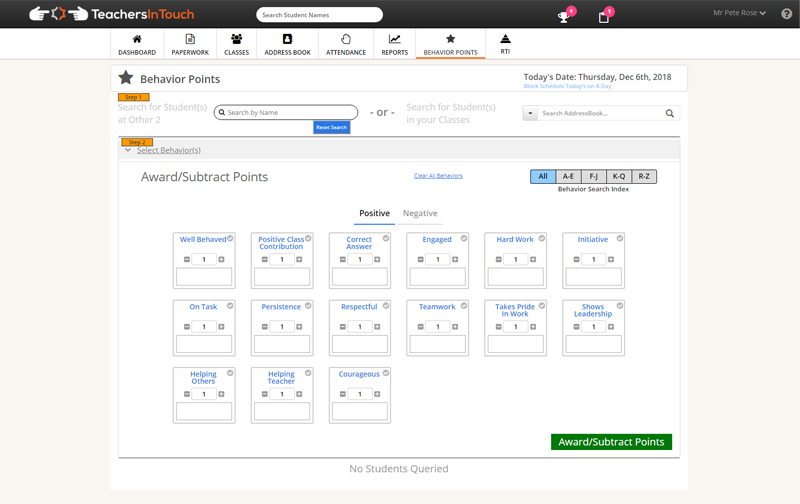Open the help question mark icon
This screenshot has height=504, width=800.
coord(786,14)
